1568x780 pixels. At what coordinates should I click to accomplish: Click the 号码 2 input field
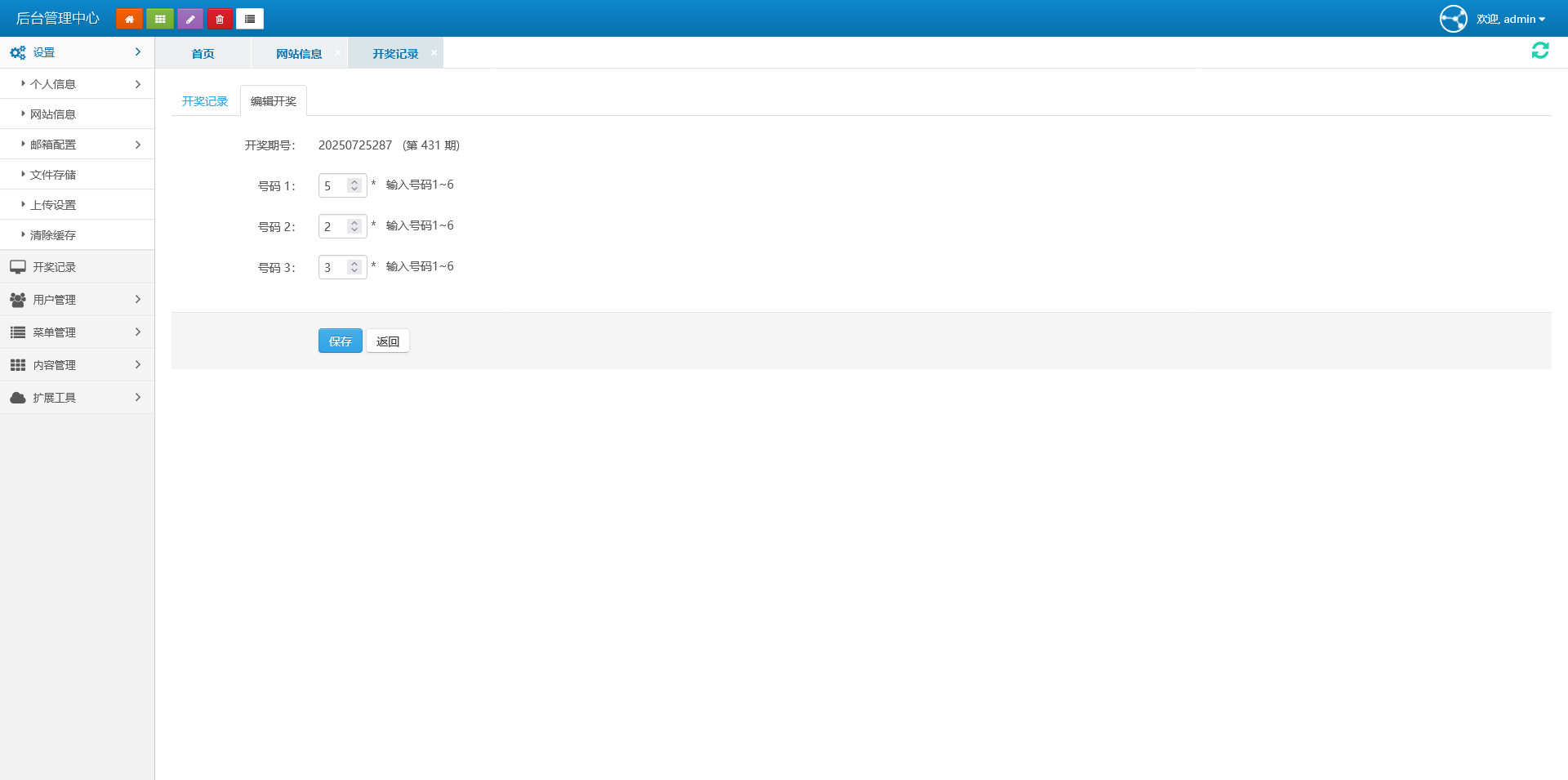point(342,226)
